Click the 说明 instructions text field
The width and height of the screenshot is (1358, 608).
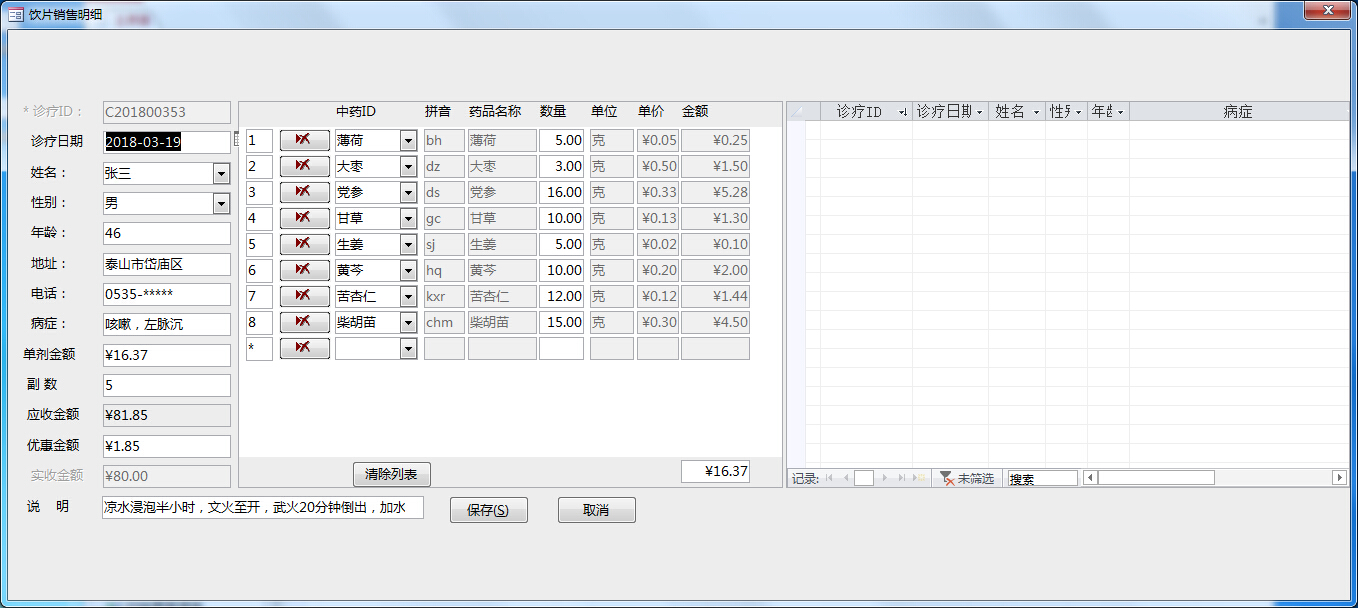263,508
